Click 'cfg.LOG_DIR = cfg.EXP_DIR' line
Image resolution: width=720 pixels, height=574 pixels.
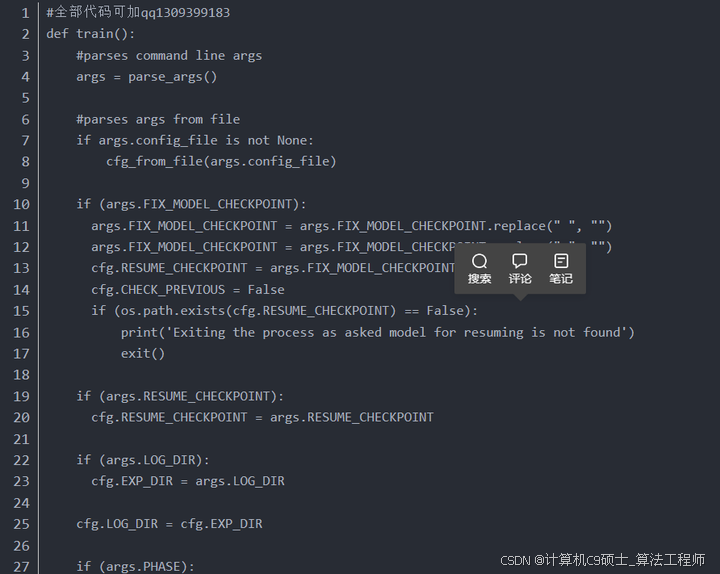[x=169, y=524]
